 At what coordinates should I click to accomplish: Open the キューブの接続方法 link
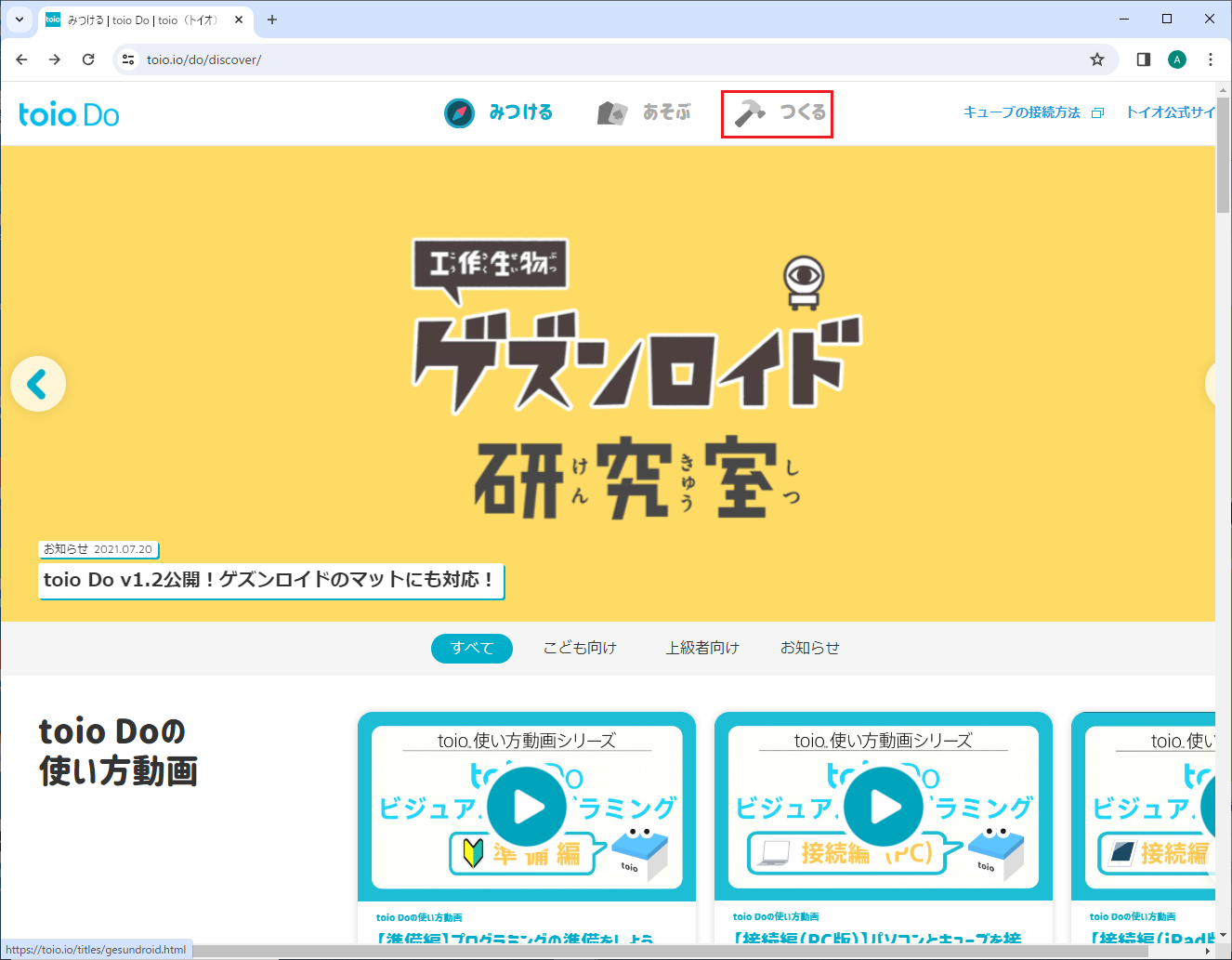(x=1022, y=112)
